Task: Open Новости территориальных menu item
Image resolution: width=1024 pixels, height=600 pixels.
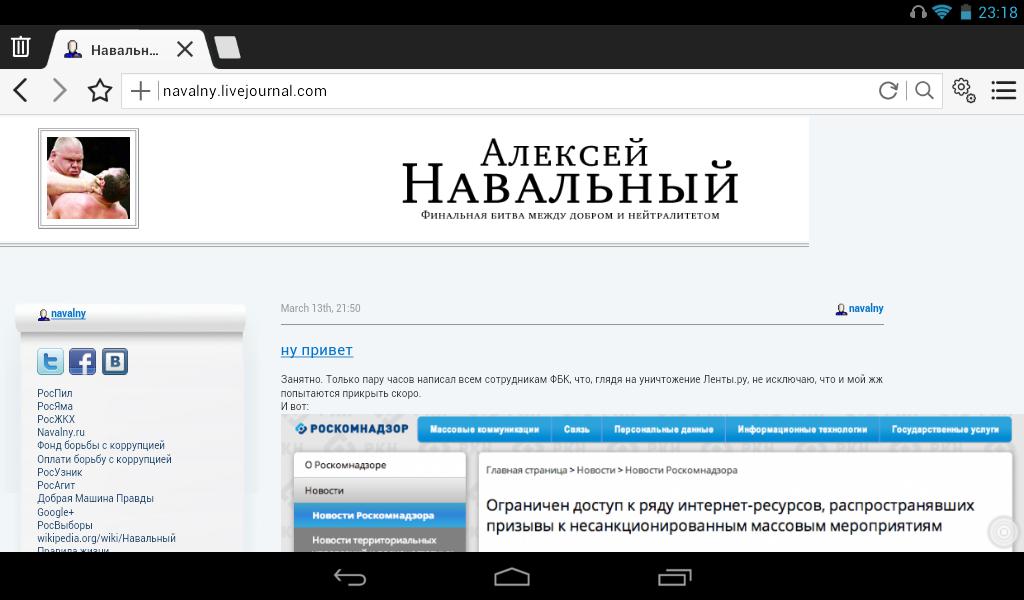Action: pos(379,540)
